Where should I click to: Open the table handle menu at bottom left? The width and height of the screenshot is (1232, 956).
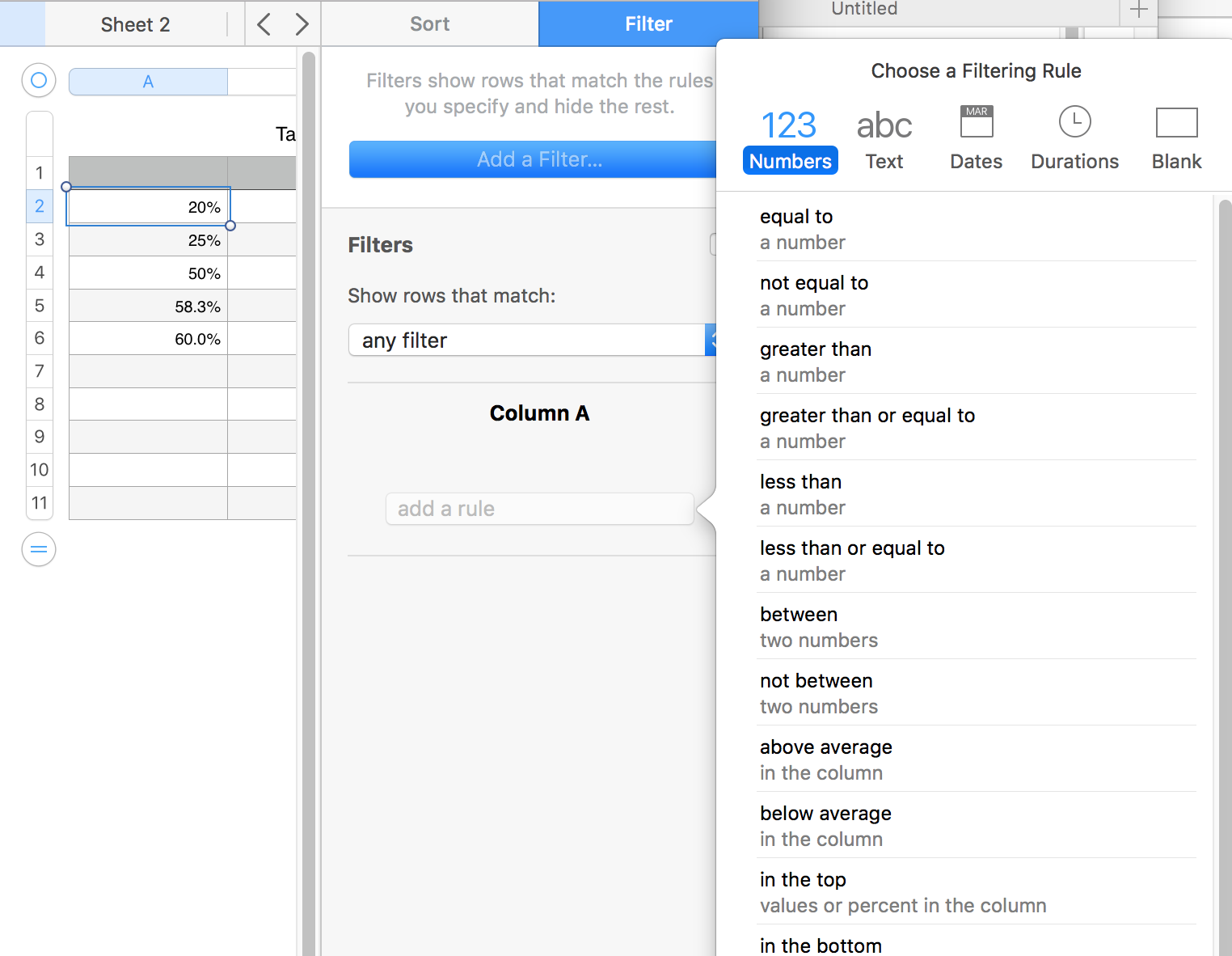(x=38, y=549)
